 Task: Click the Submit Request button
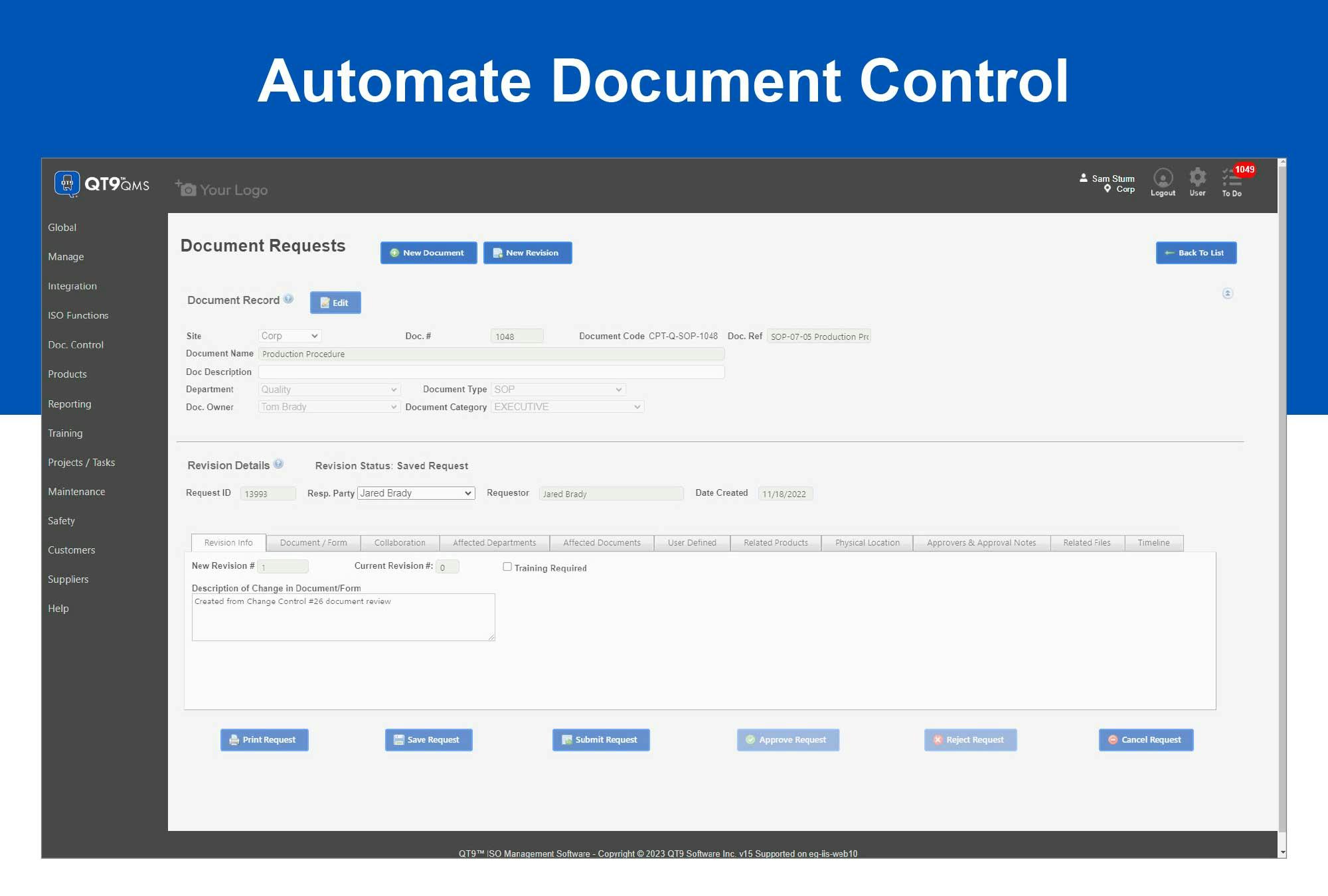coord(600,739)
